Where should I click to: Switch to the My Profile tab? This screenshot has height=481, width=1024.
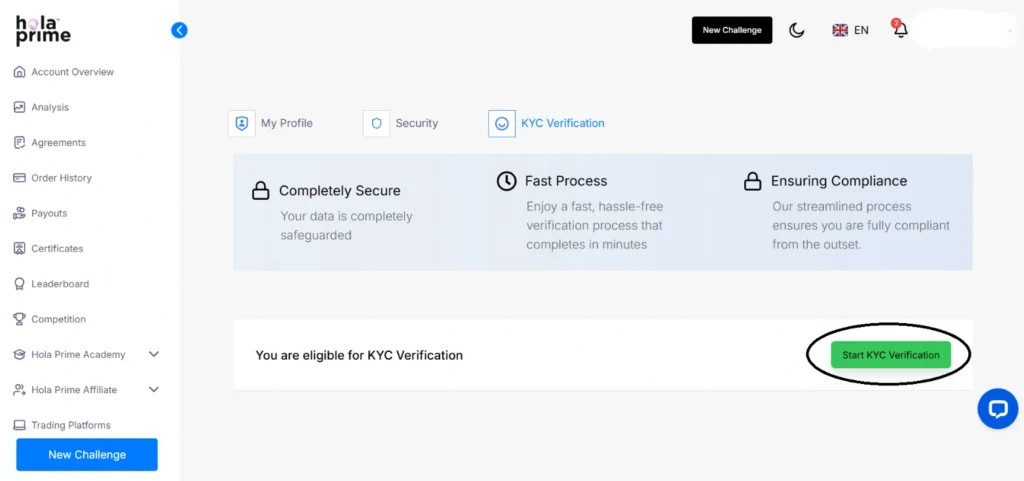(x=272, y=123)
